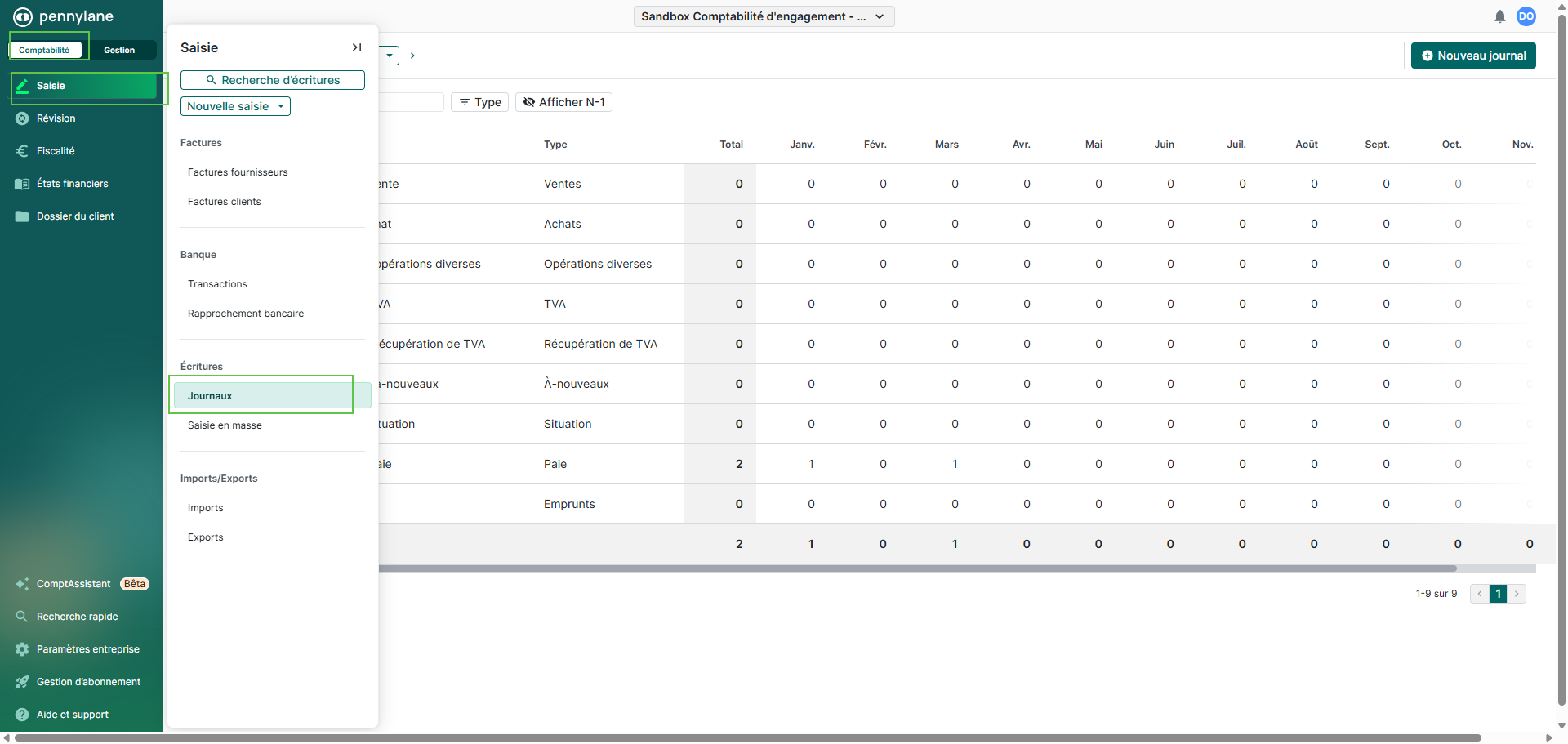Viewport: 1568px width, 744px height.
Task: Click the table's horizontal scrollbar
Action: pos(917,568)
